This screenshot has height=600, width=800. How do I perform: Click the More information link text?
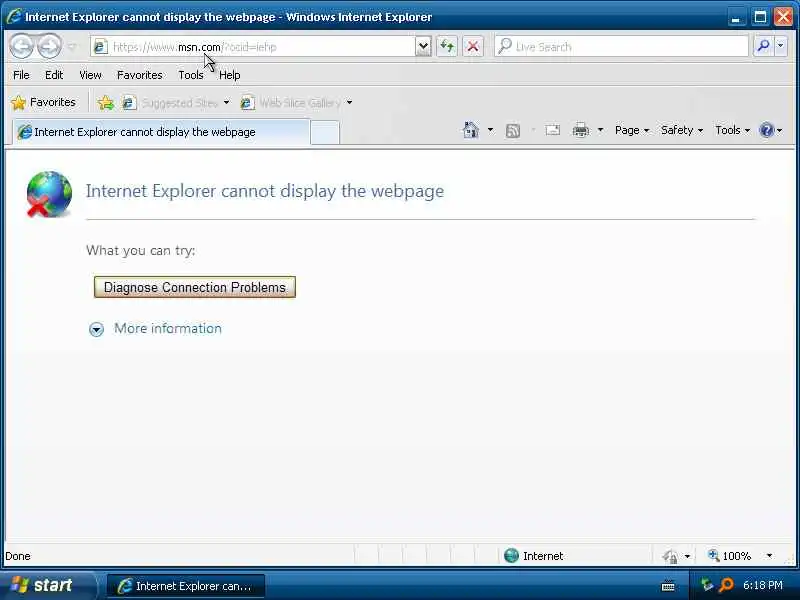pyautogui.click(x=168, y=328)
